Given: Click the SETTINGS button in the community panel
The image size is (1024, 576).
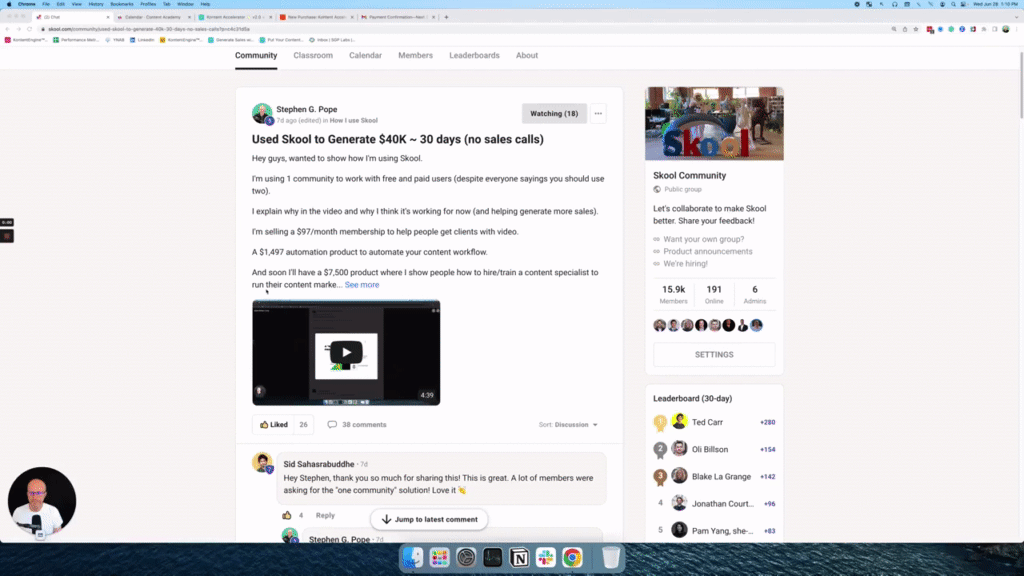Looking at the screenshot, I should pyautogui.click(x=714, y=354).
